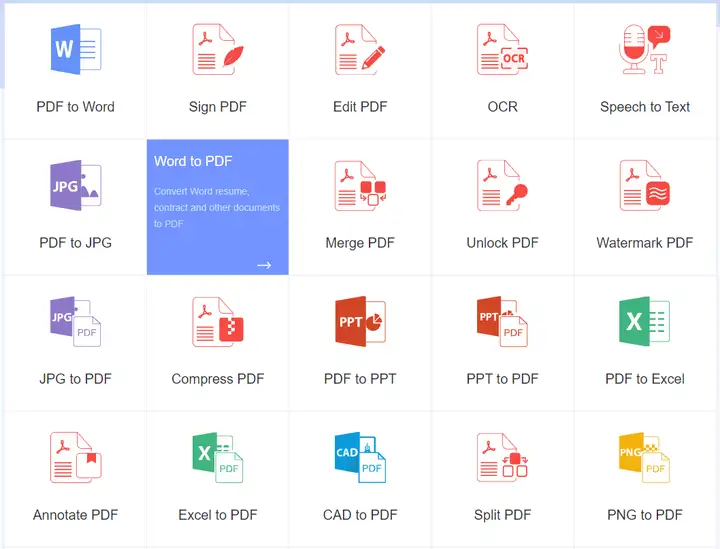The height and width of the screenshot is (549, 720).
Task: Click the 'Convert Word resume' description text
Action: 217,207
